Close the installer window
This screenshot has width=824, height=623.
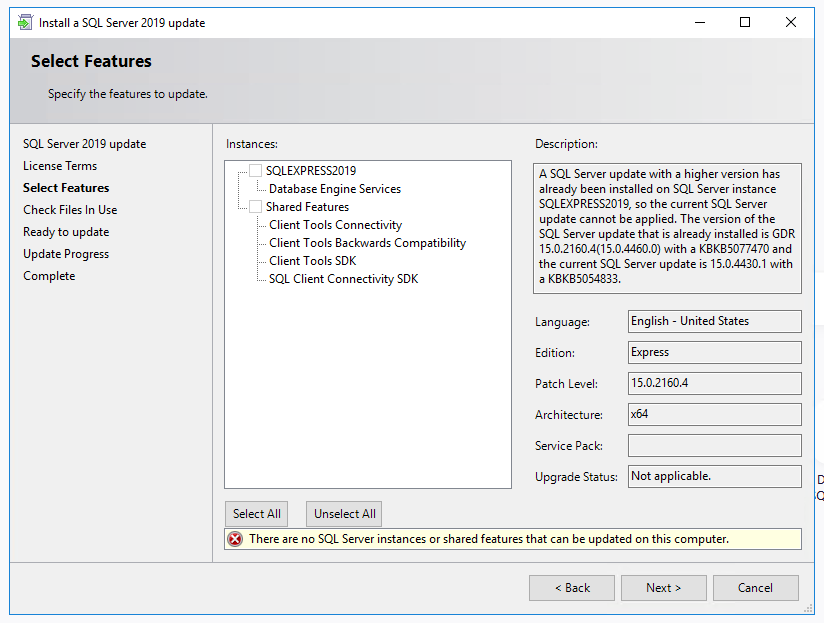[790, 23]
